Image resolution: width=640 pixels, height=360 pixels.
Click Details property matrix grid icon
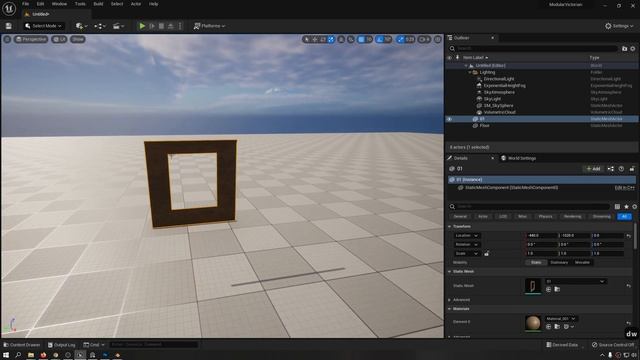coord(617,207)
